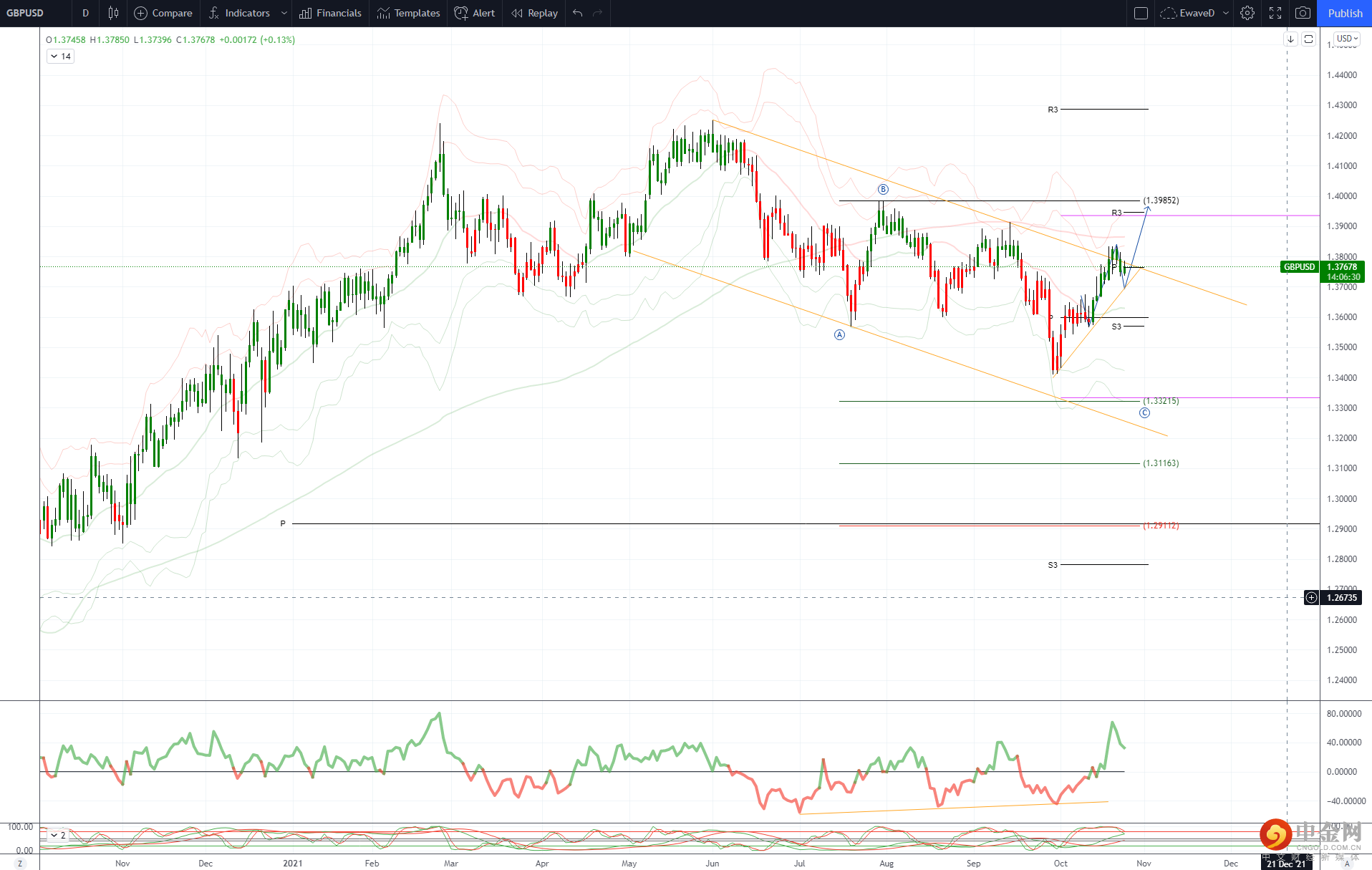
Task: Click the lower S3 pivot label at 1.28
Action: click(x=1053, y=565)
